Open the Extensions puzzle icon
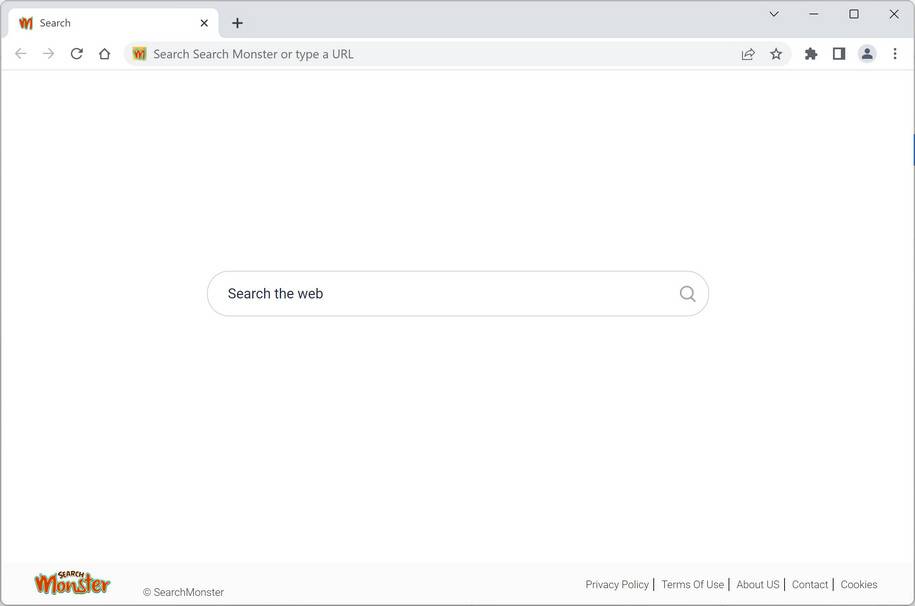This screenshot has width=915, height=606. [811, 54]
